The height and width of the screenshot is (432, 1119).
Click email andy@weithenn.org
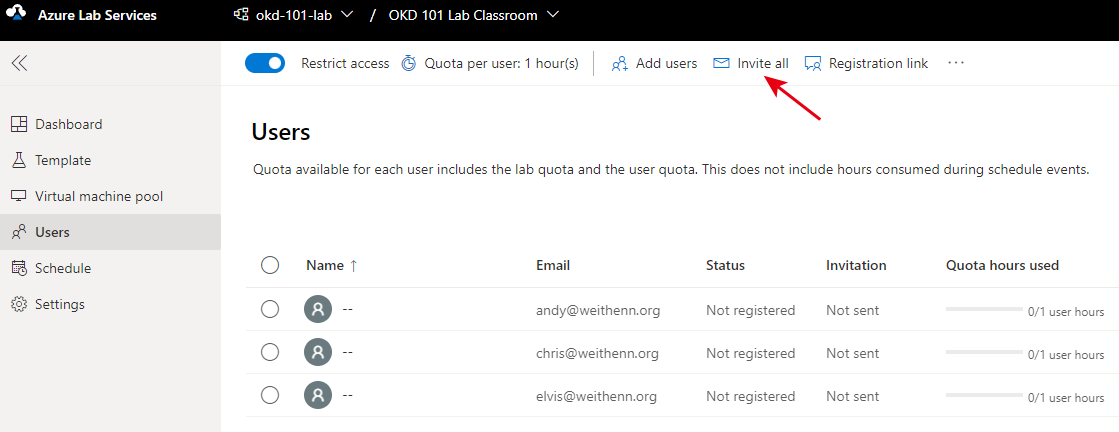click(x=598, y=311)
